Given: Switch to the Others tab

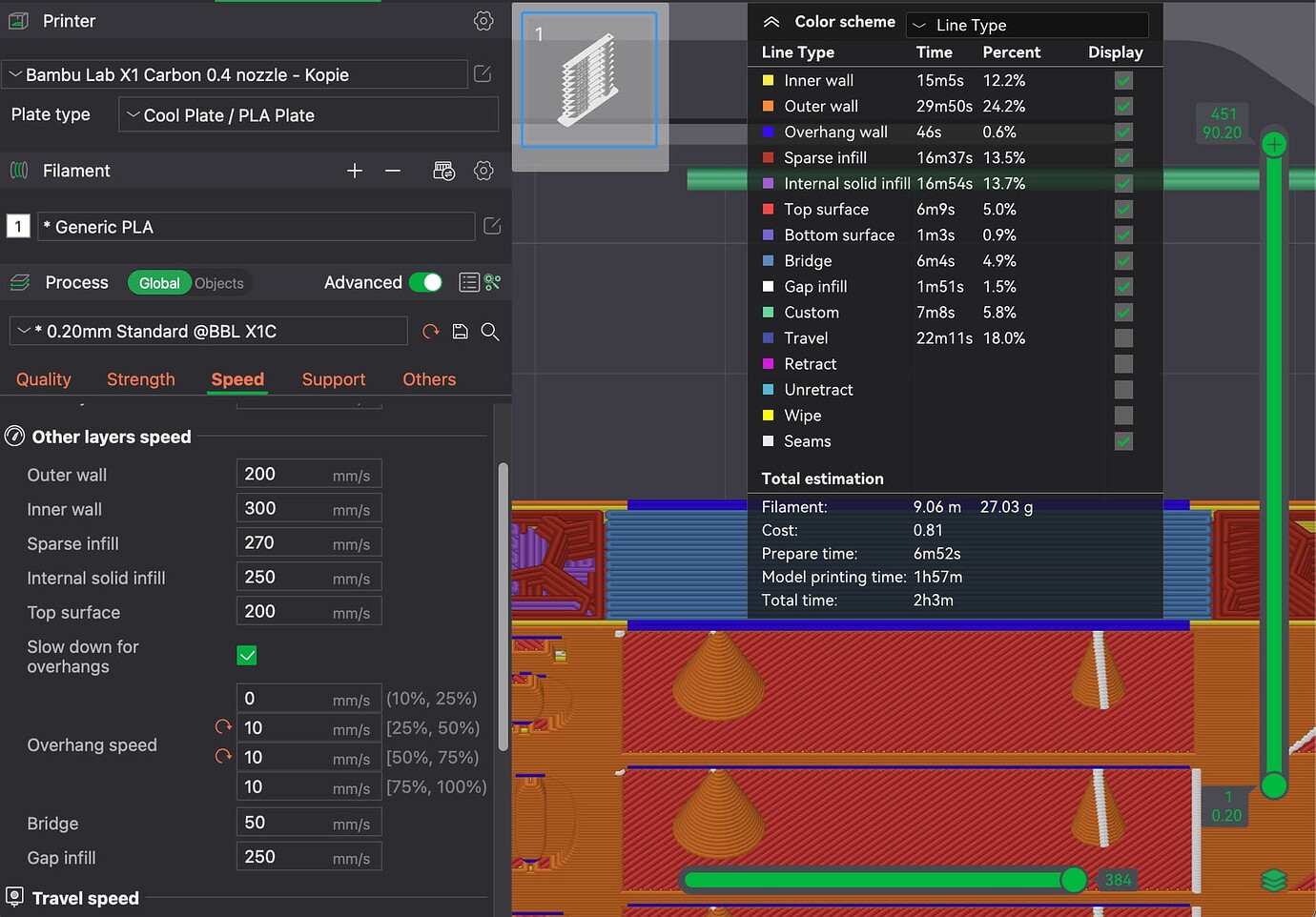Looking at the screenshot, I should pos(429,379).
